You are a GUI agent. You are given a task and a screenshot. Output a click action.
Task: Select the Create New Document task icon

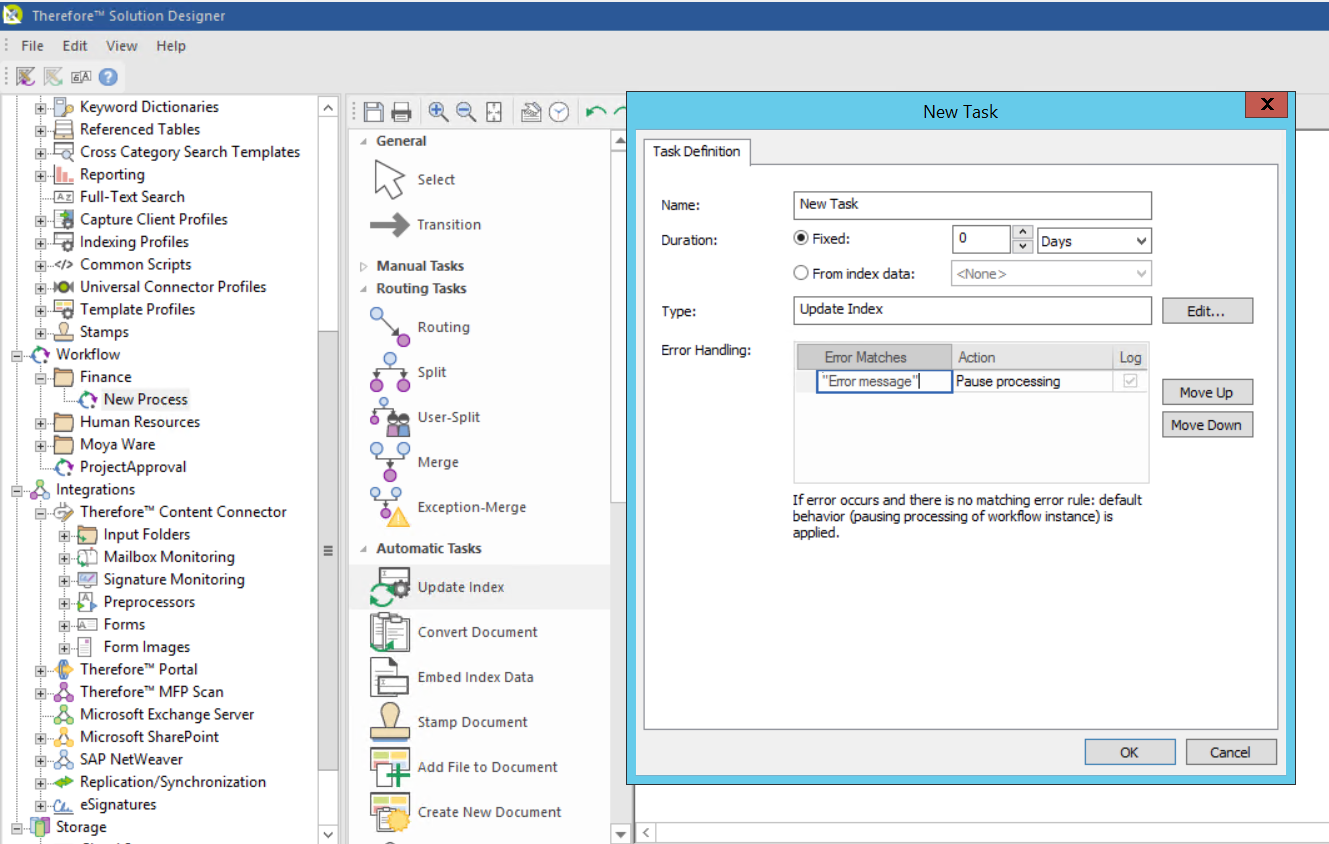pos(390,812)
